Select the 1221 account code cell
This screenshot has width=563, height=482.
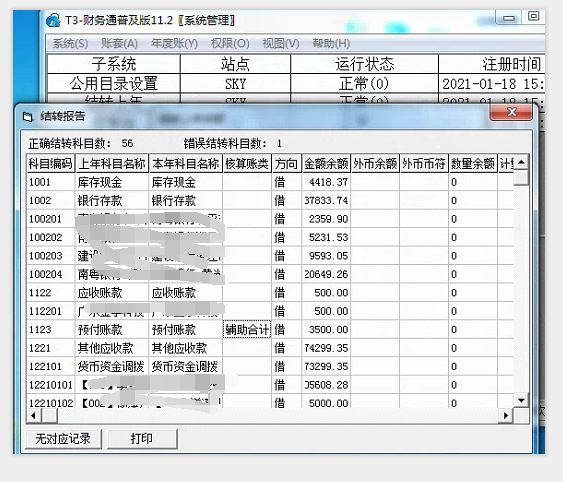click(51, 348)
